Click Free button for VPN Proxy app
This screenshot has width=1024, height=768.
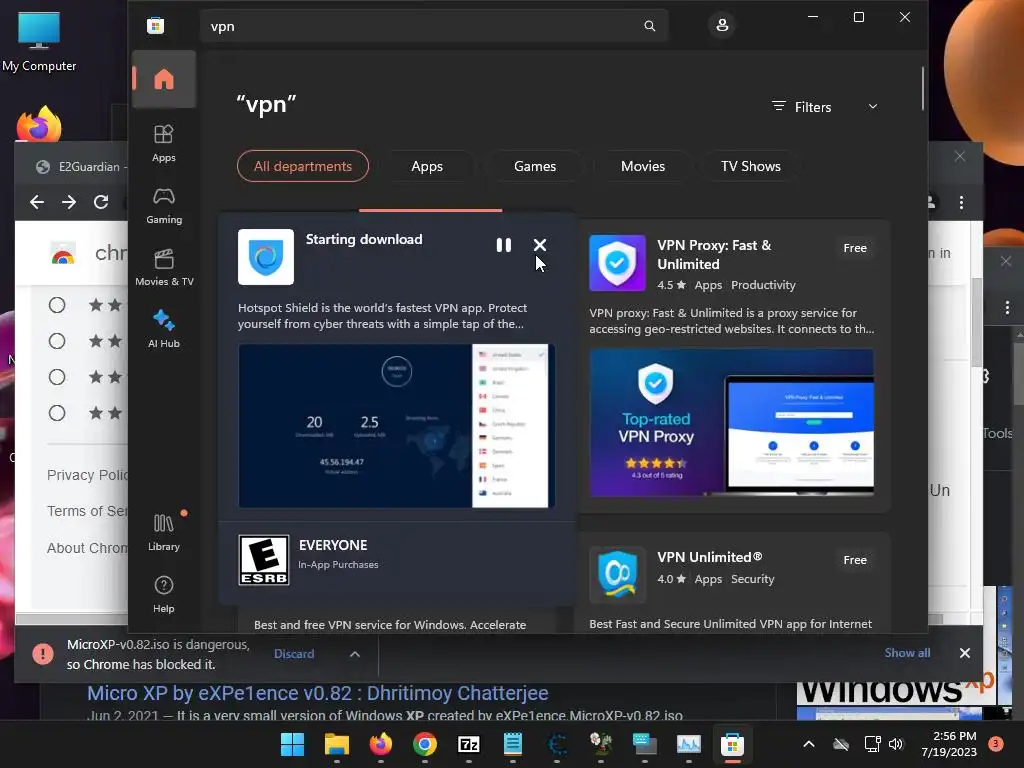[855, 248]
